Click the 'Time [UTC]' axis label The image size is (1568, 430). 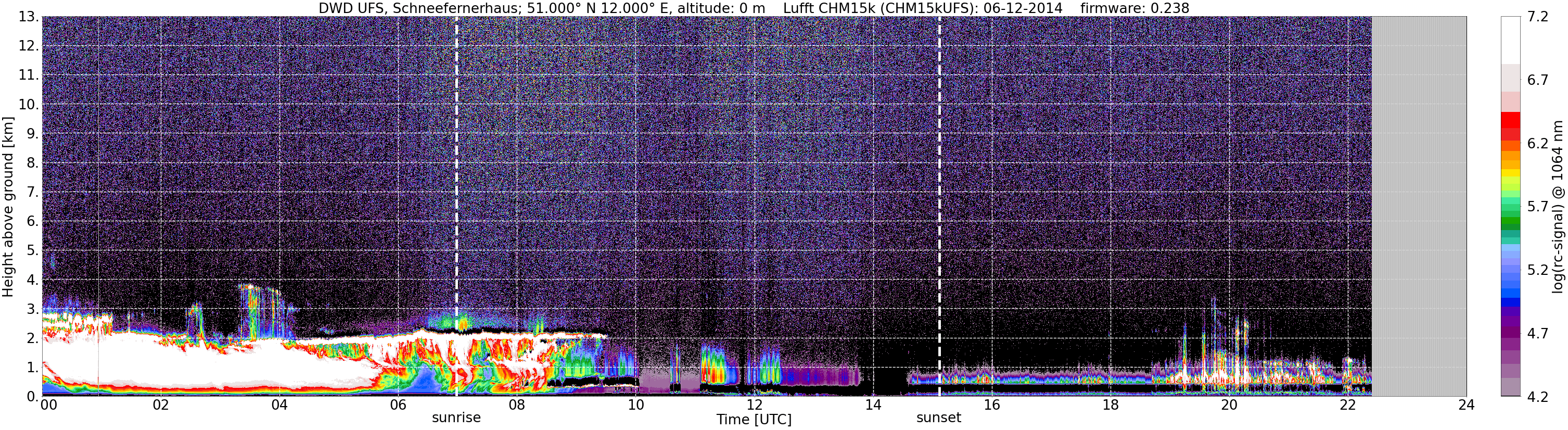pyautogui.click(x=754, y=420)
